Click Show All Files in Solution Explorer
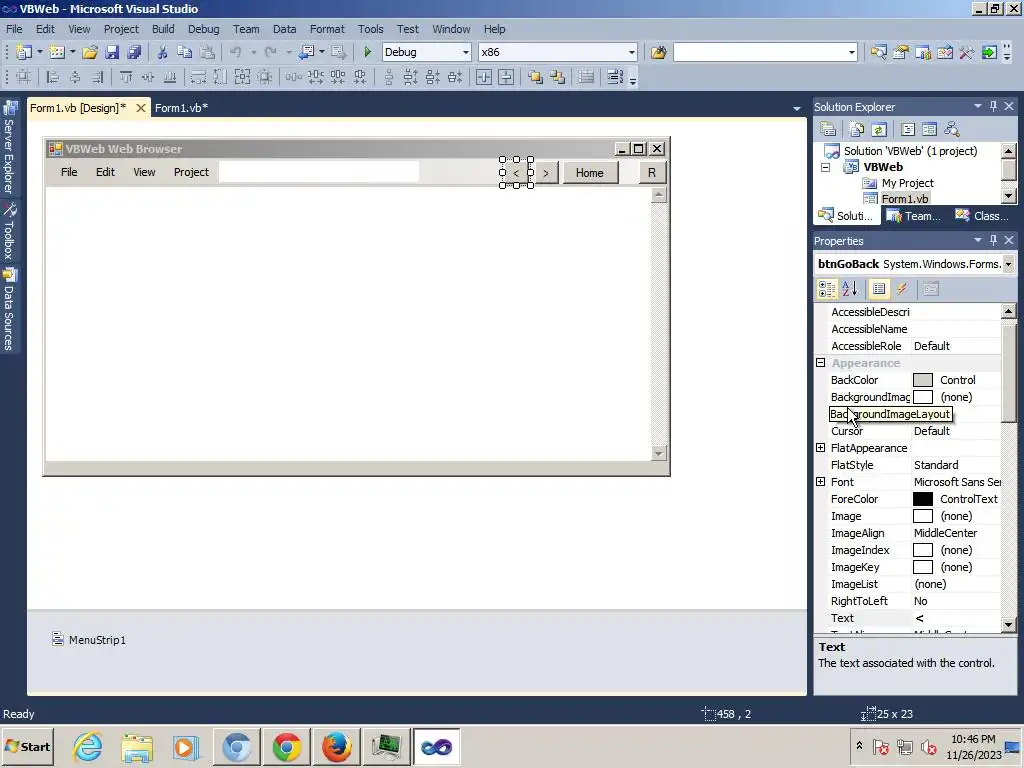 (857, 129)
